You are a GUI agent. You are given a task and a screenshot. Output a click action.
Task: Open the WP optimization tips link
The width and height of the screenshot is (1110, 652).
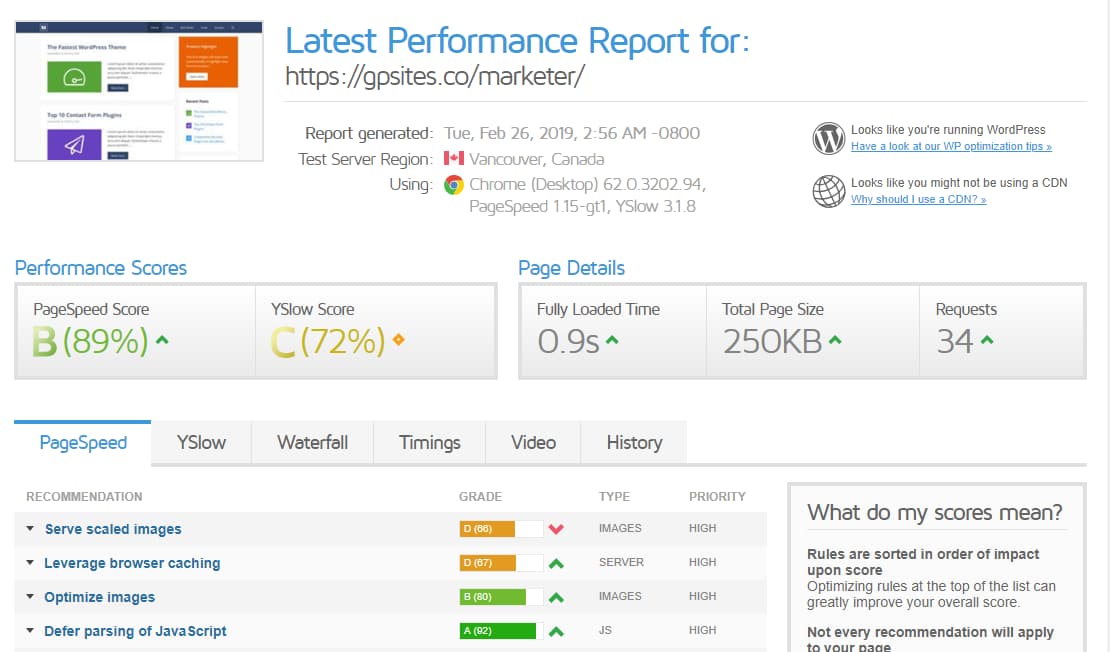pyautogui.click(x=951, y=145)
